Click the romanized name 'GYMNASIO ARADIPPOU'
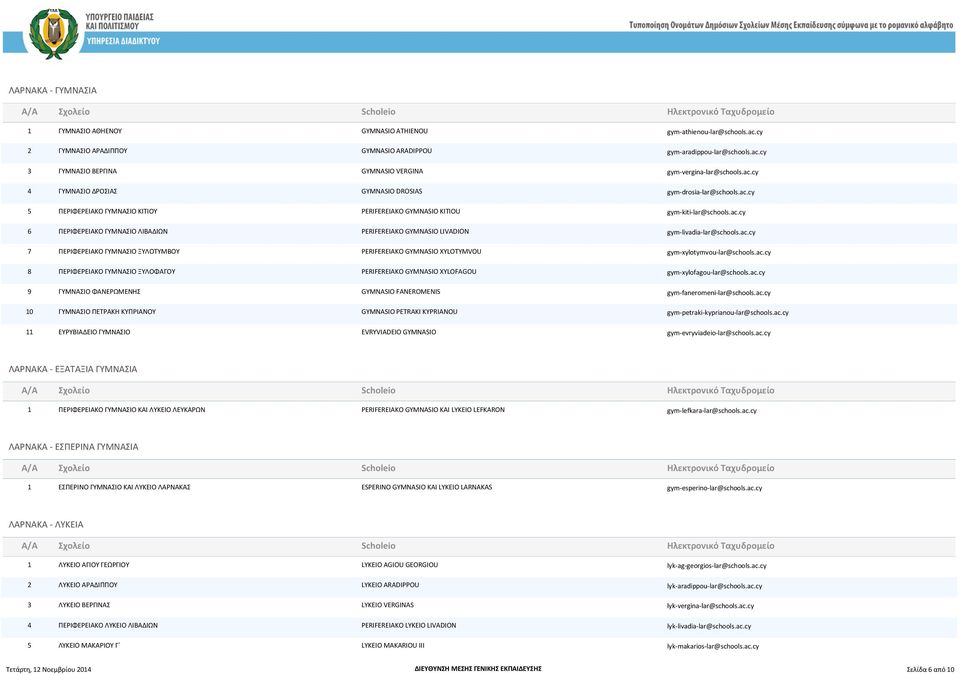This screenshot has width=960, height=675. [x=396, y=151]
